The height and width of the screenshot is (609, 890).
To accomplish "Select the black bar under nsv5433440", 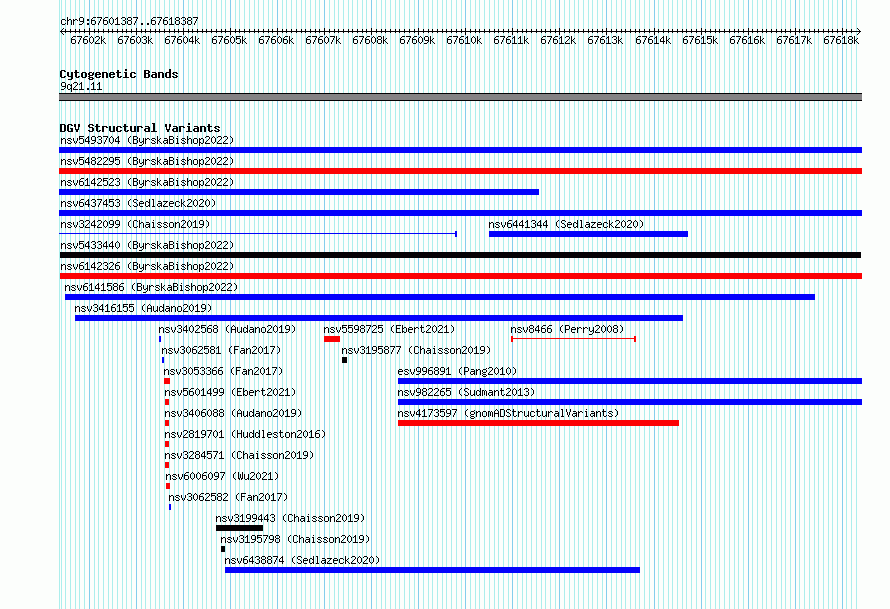I will pyautogui.click(x=460, y=255).
